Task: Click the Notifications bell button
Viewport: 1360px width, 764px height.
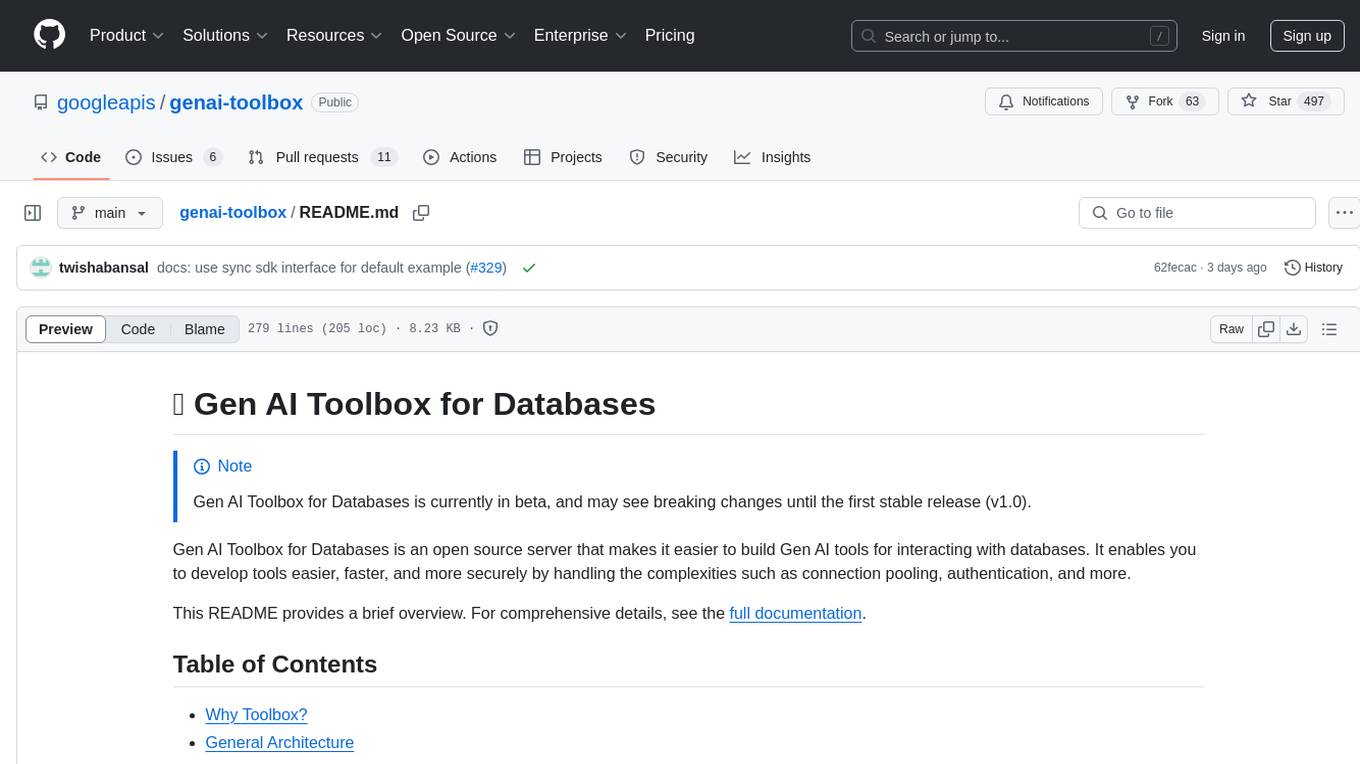Action: (1044, 102)
